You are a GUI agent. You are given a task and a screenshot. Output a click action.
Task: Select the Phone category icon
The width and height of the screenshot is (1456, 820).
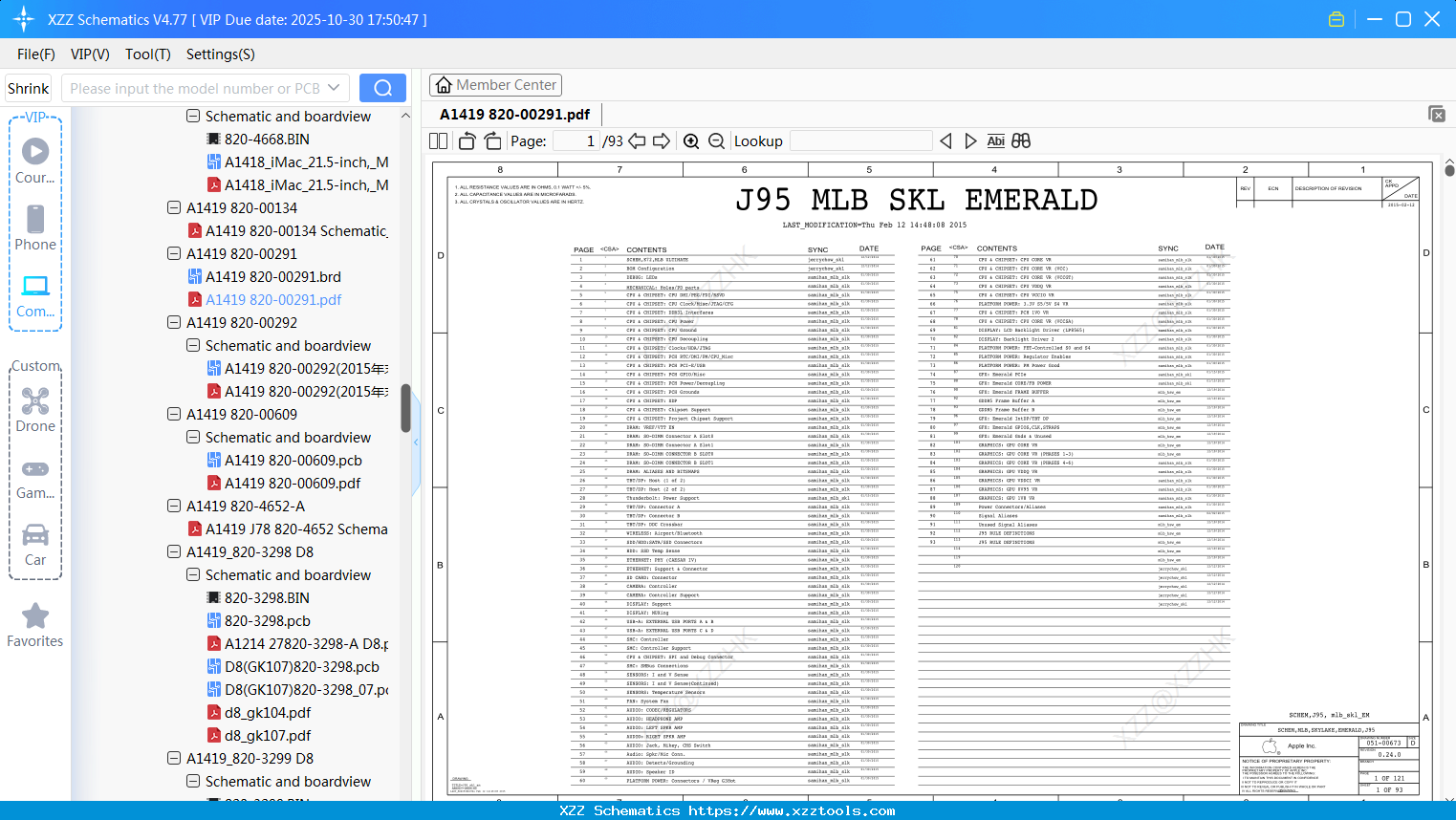pos(35,227)
